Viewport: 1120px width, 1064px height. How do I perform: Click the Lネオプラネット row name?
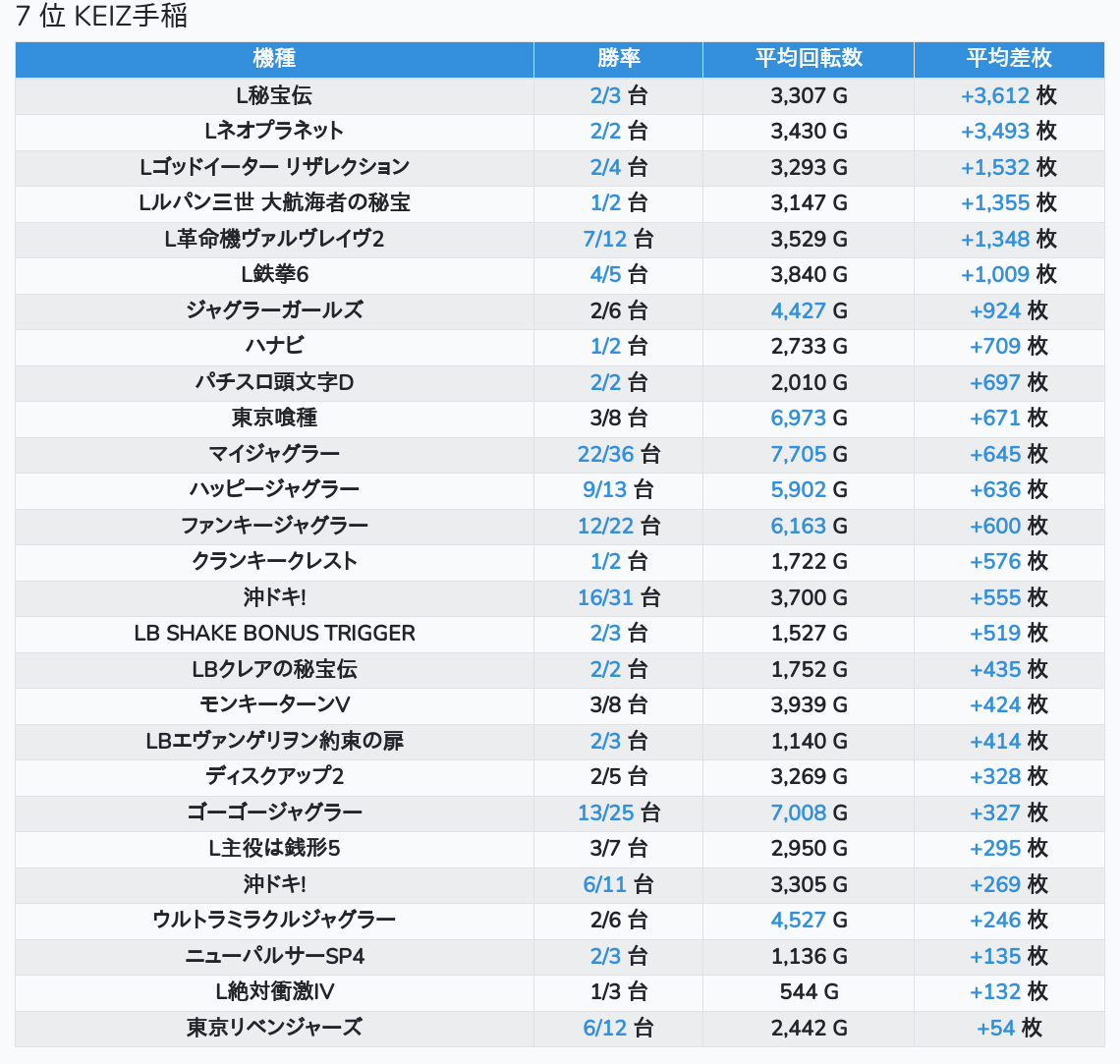274,131
